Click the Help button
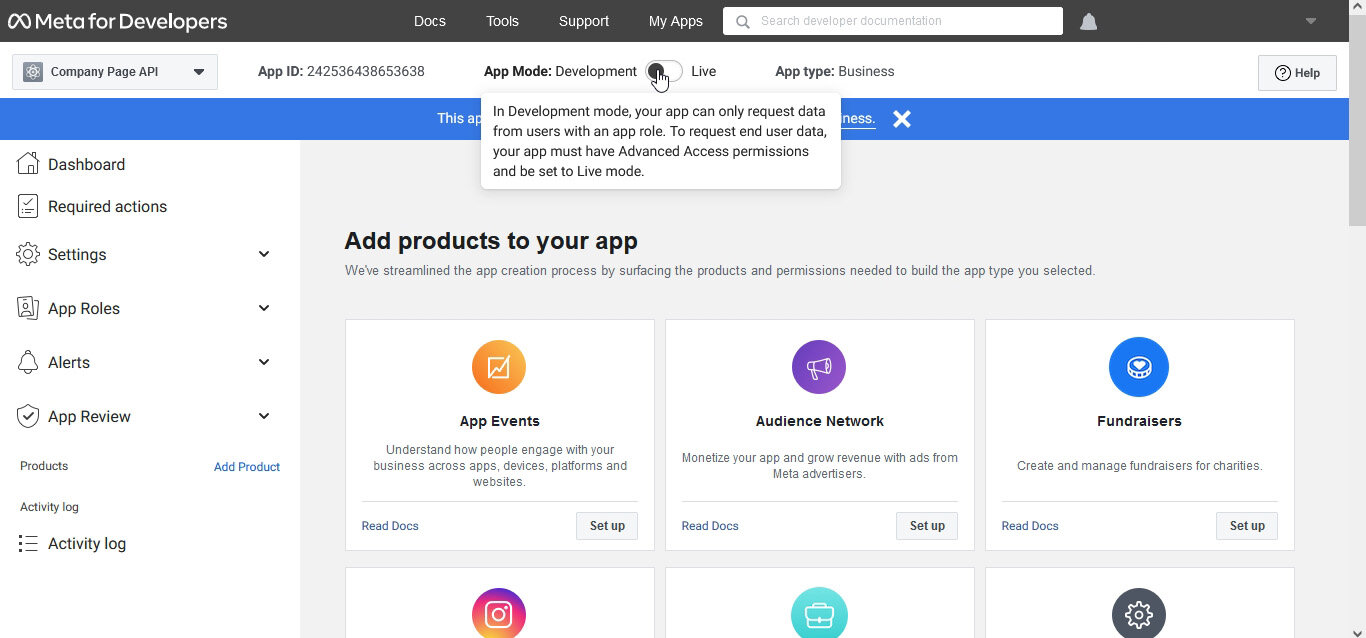This screenshot has width=1366, height=638. click(x=1297, y=73)
